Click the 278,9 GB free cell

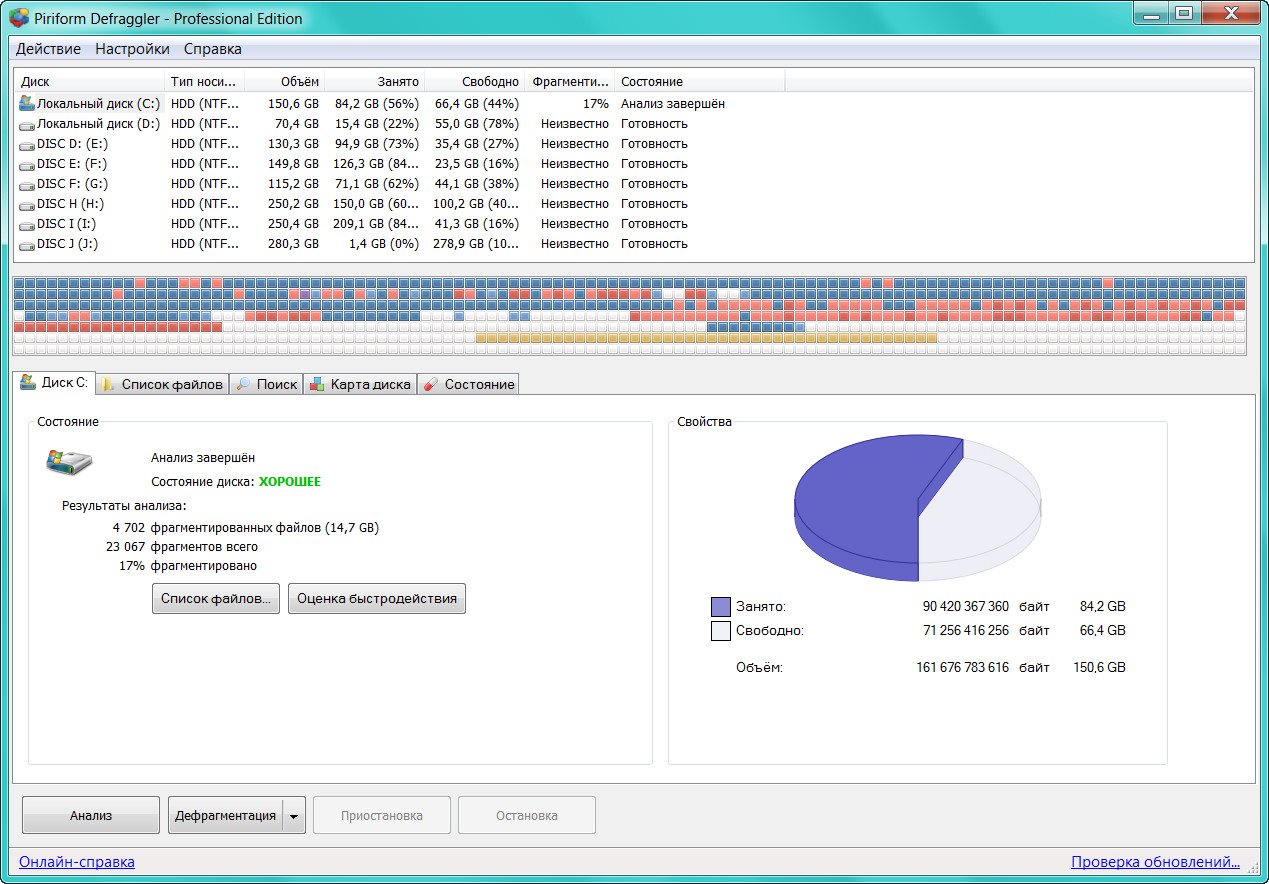[x=477, y=244]
